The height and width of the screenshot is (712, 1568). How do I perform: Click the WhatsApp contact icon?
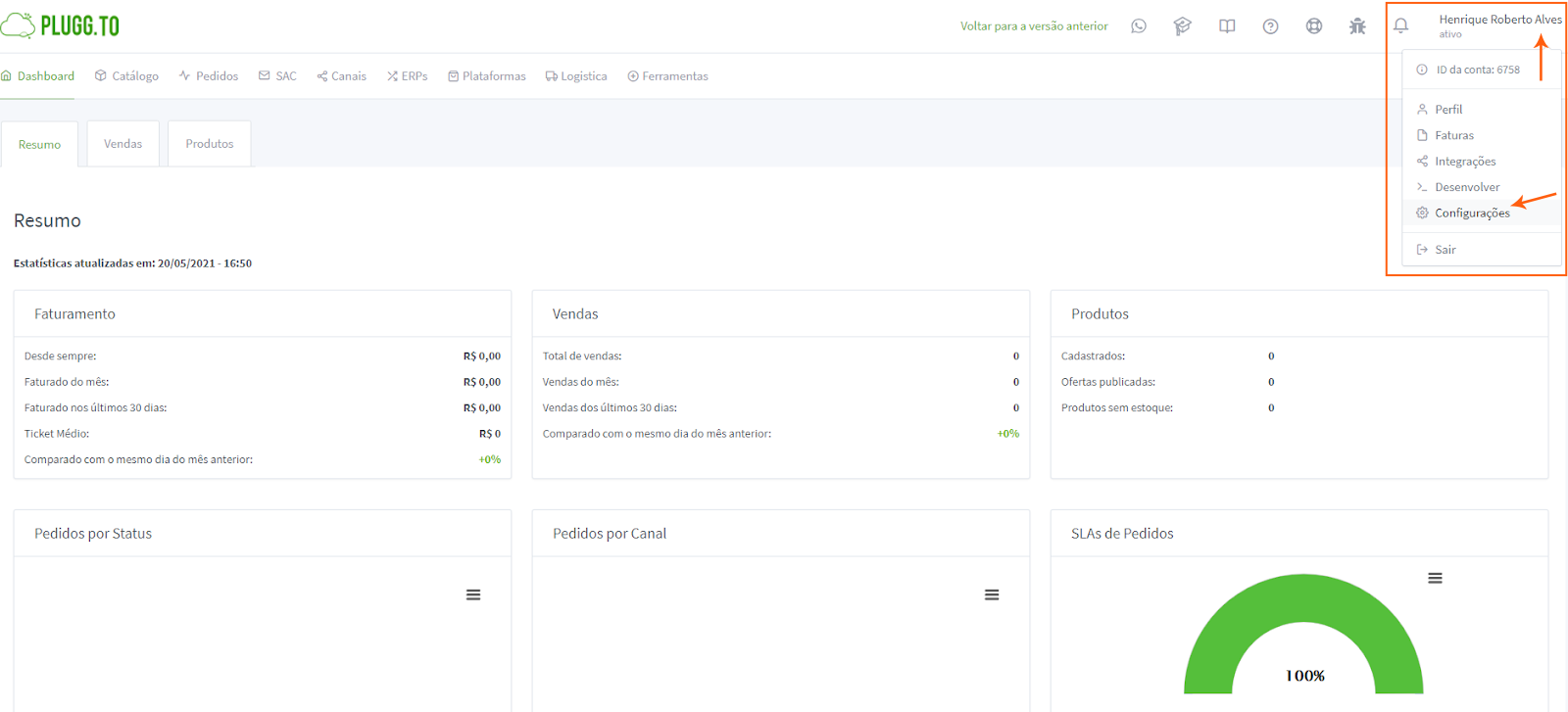[1138, 26]
